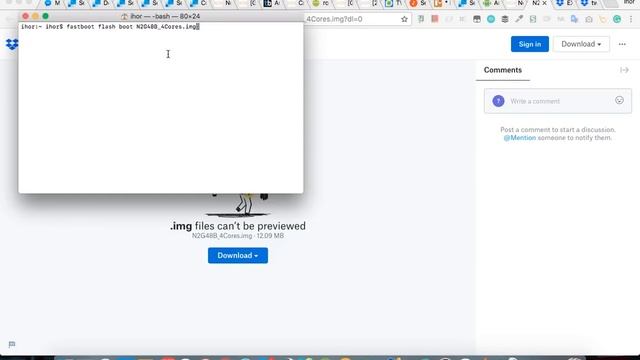Switch to the tab with black tb icon

pos(272,3)
